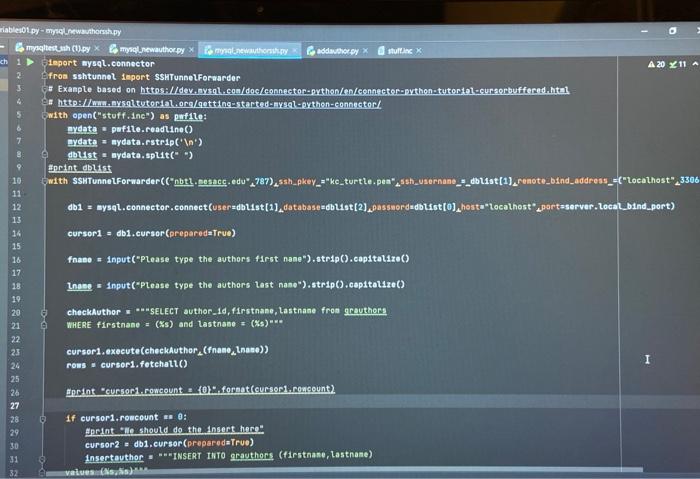700x479 pixels.
Task: Click fold end marker on line 21
Action: click(x=44, y=325)
